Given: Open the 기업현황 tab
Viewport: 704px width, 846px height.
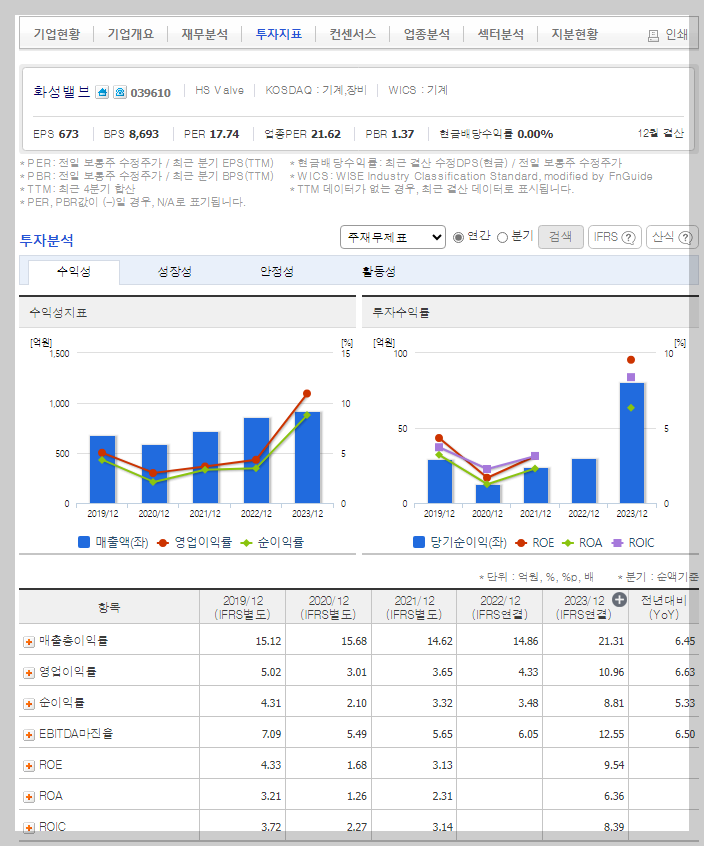Looking at the screenshot, I should coord(57,34).
